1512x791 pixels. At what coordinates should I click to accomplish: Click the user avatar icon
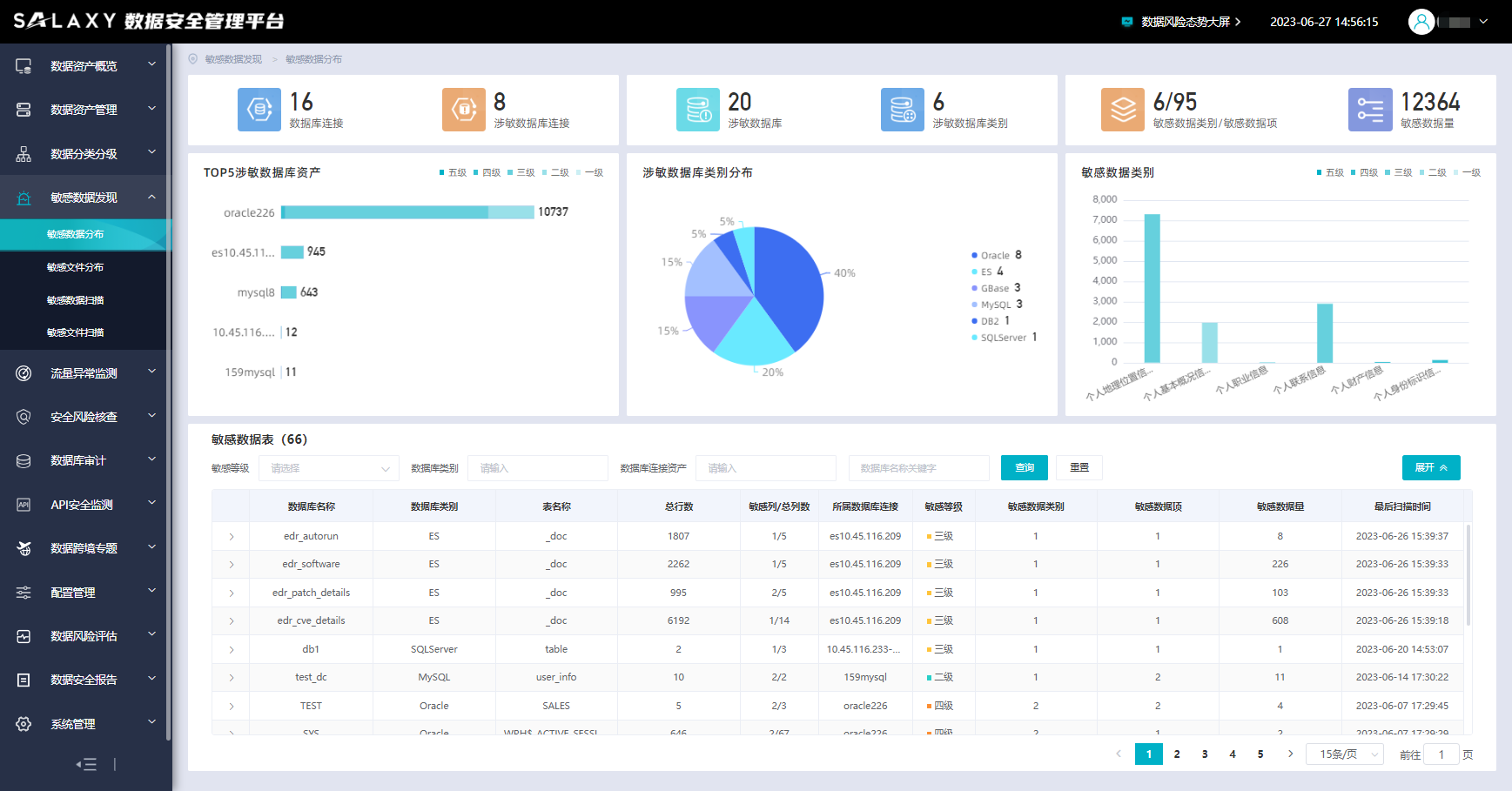(x=1421, y=22)
